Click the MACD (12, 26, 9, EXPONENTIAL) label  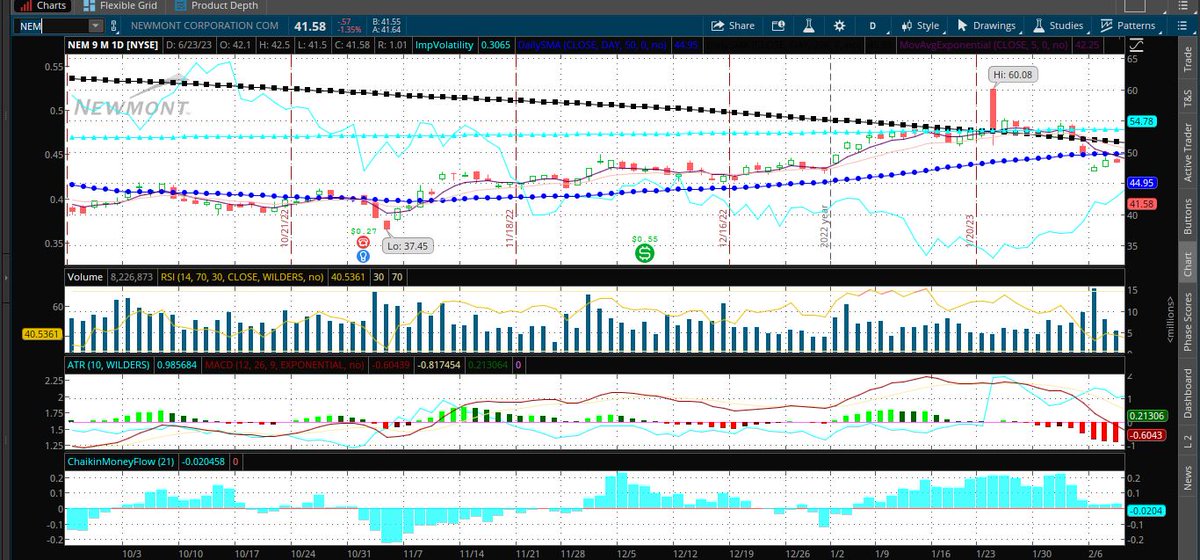point(282,365)
